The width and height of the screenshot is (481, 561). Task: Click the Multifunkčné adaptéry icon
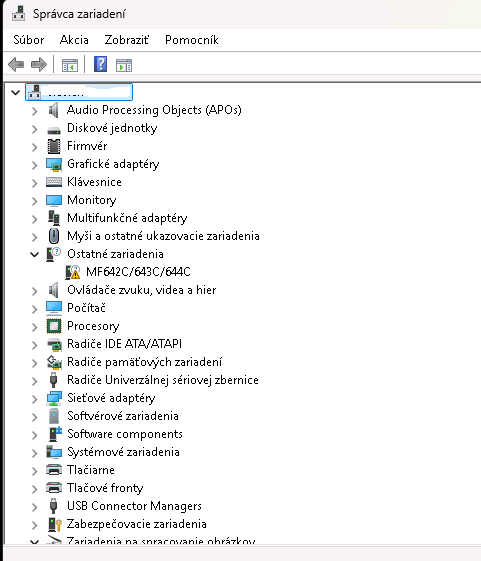54,218
